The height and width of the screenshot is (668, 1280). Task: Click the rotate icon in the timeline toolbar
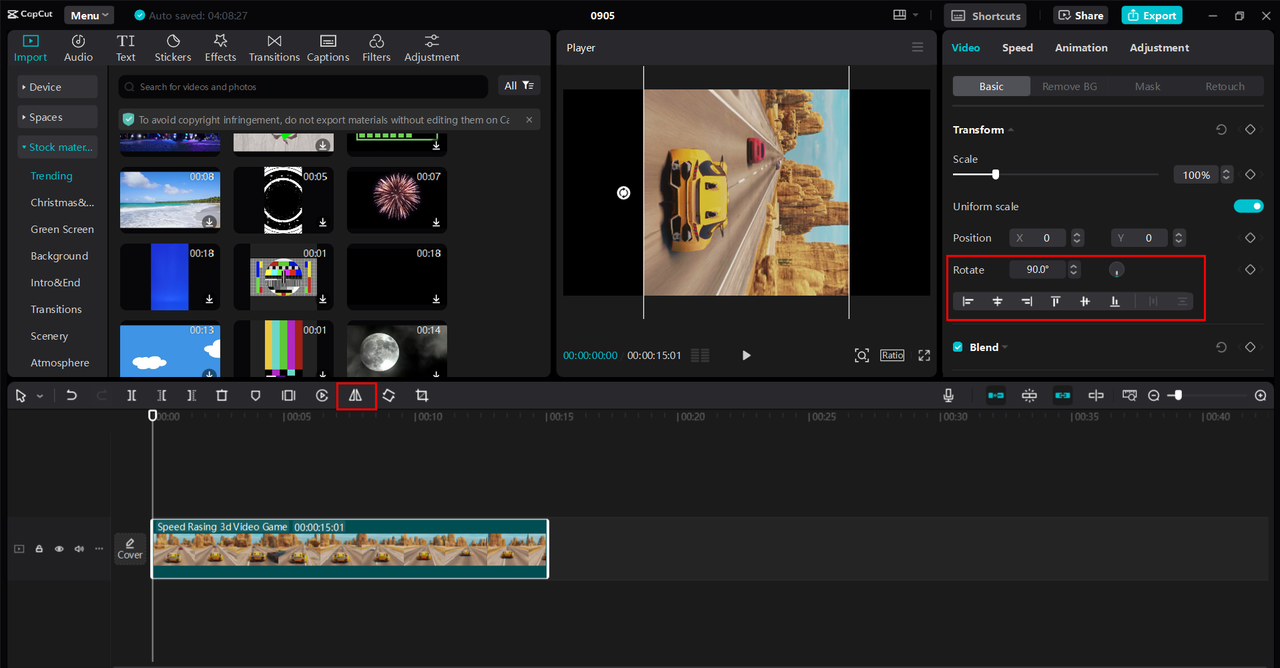coord(389,396)
